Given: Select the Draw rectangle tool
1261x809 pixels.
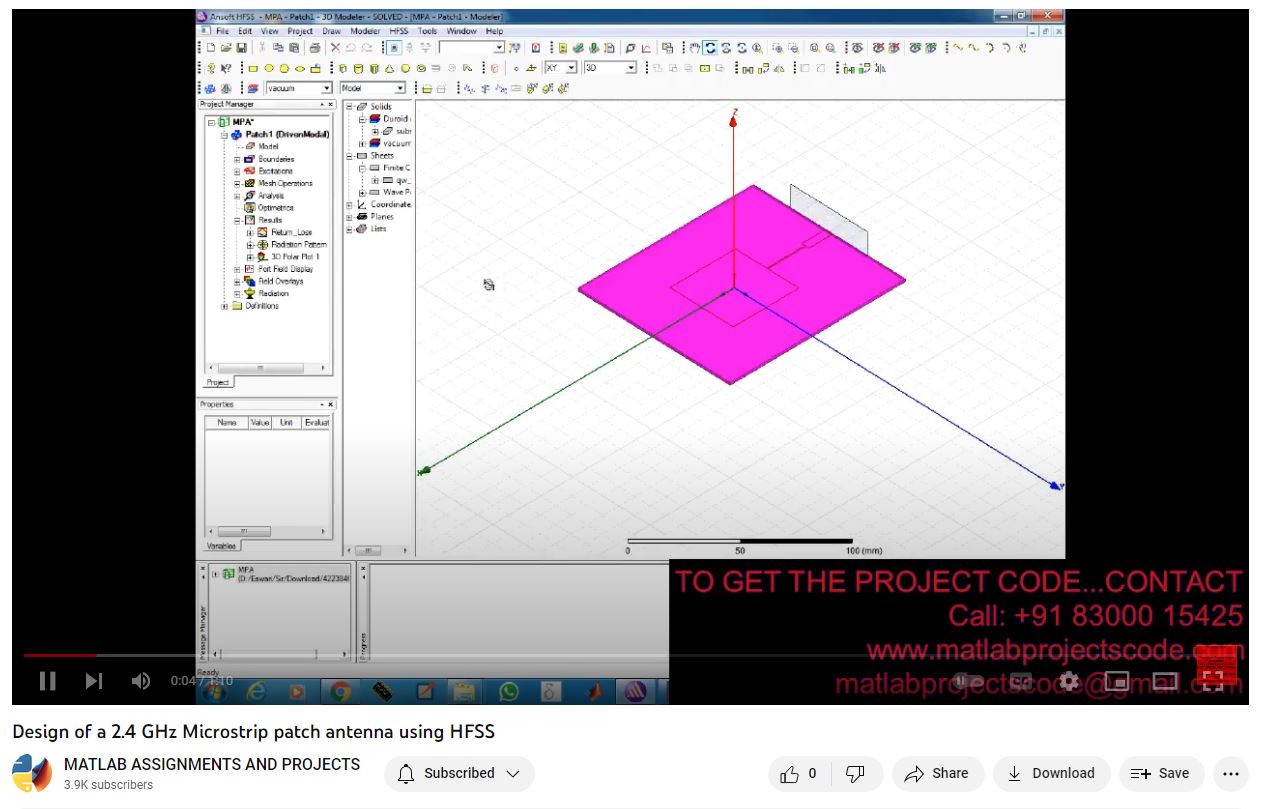Looking at the screenshot, I should pyautogui.click(x=253, y=69).
